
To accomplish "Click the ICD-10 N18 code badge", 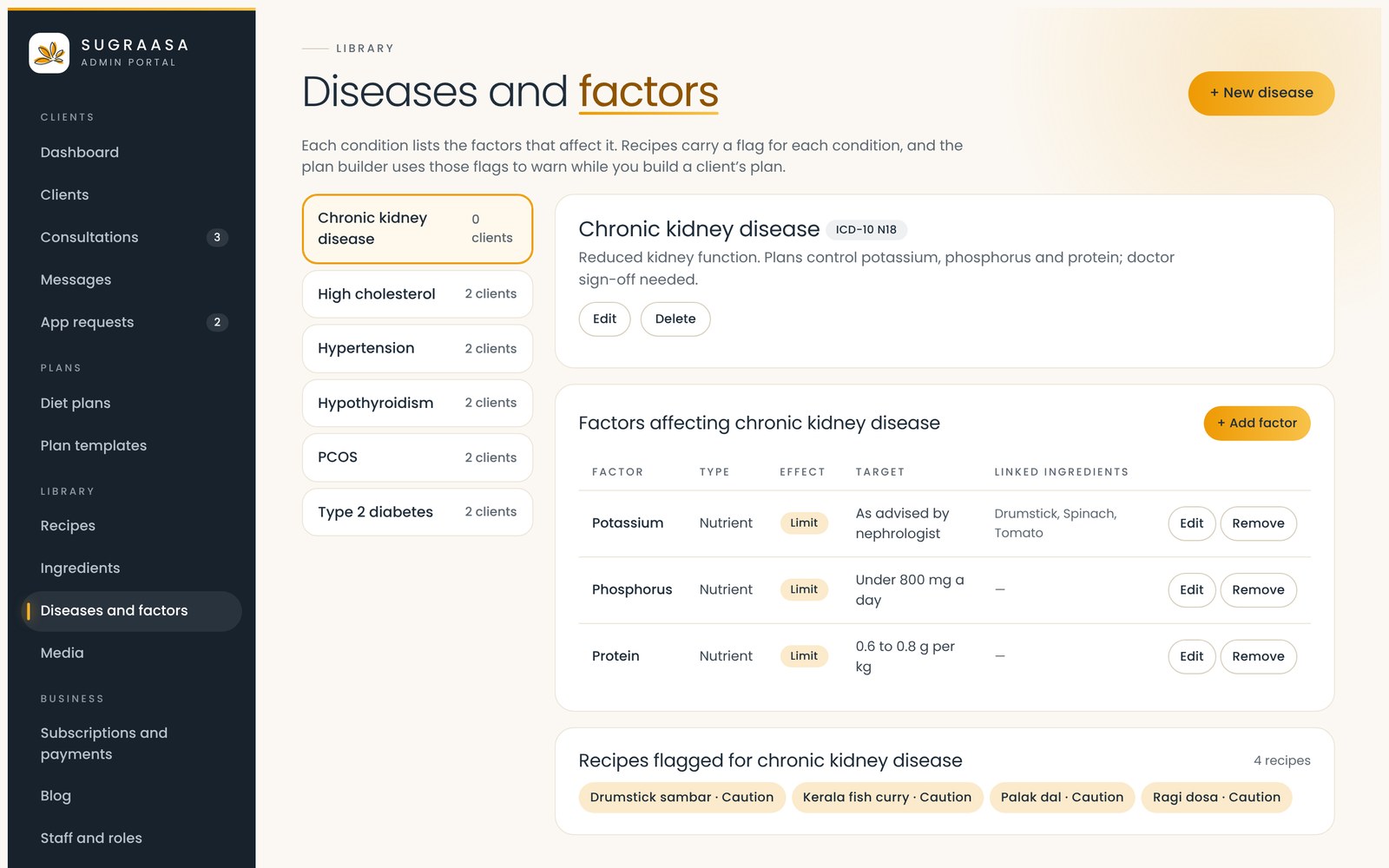I will (866, 230).
